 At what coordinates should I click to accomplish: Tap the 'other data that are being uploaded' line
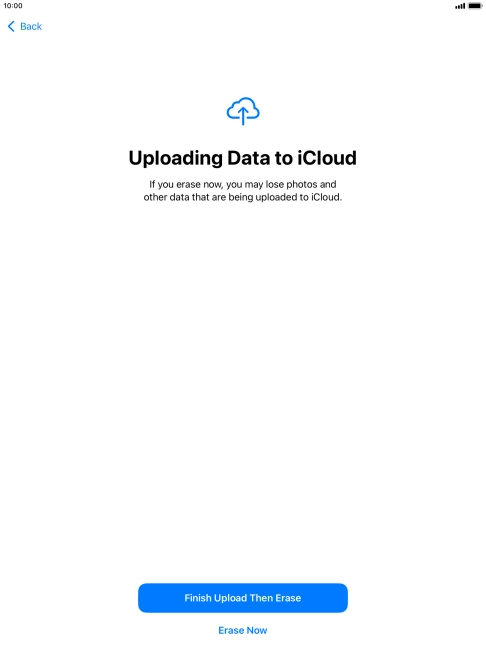tap(243, 197)
